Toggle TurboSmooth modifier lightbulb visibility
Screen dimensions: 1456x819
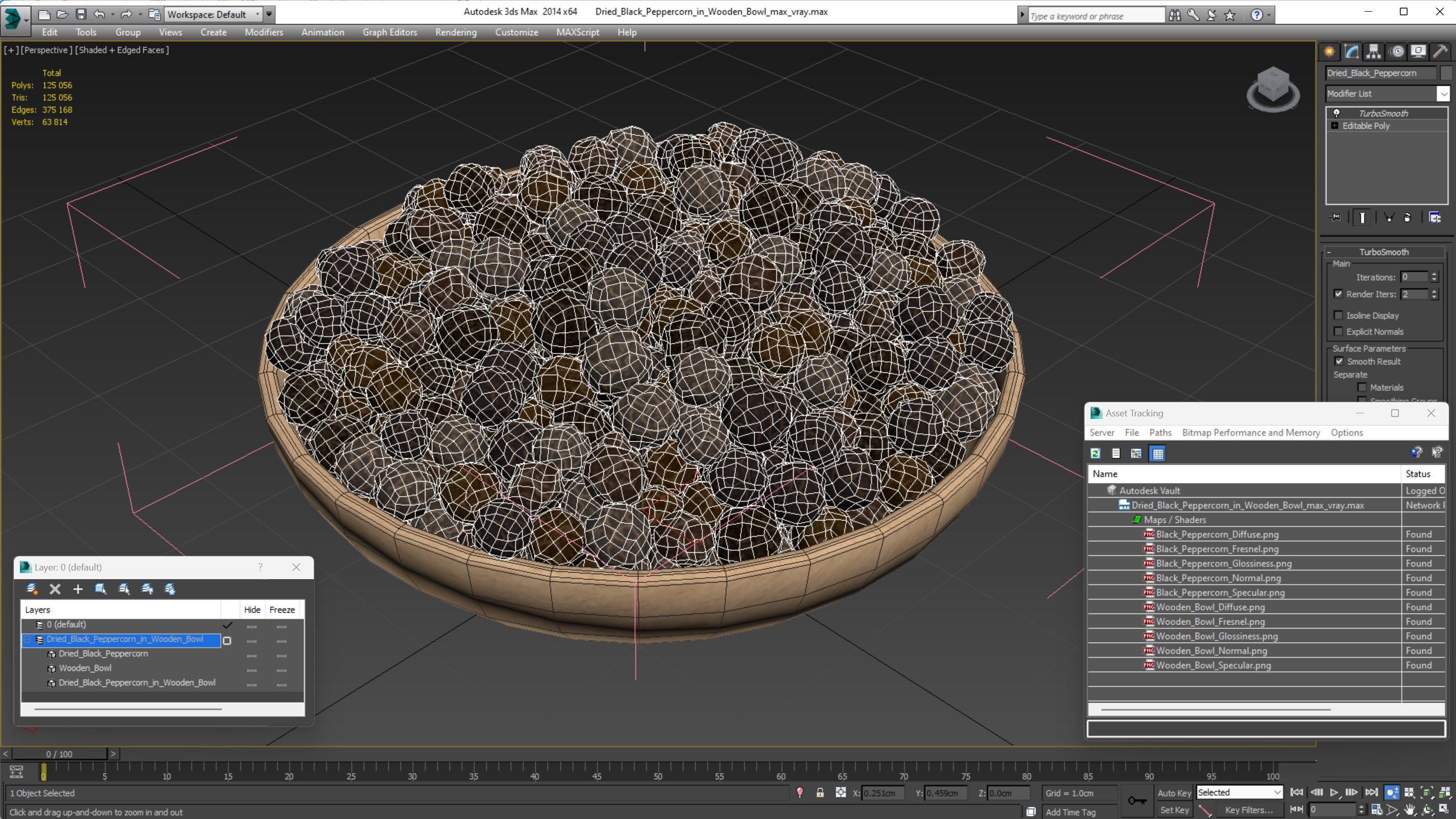click(1337, 113)
